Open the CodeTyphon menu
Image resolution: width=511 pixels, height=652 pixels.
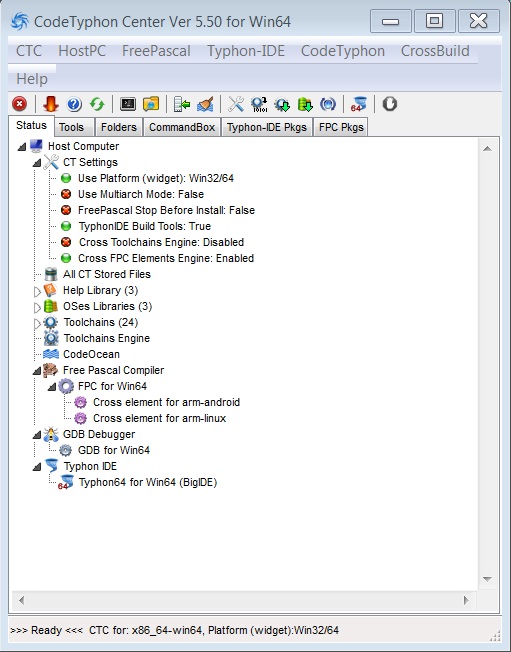click(343, 51)
